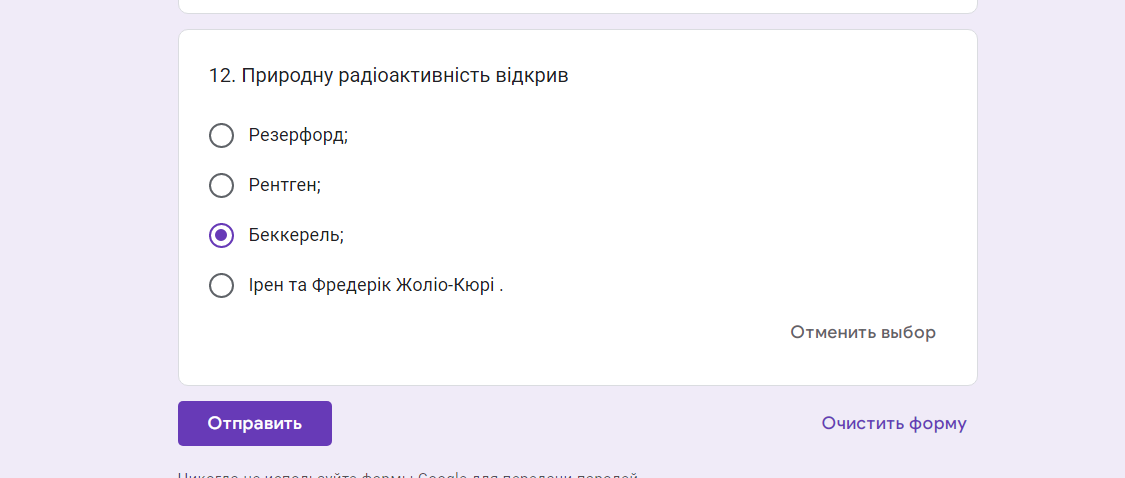The image size is (1125, 478).
Task: Click the Google Forms password warning text
Action: pos(408,475)
